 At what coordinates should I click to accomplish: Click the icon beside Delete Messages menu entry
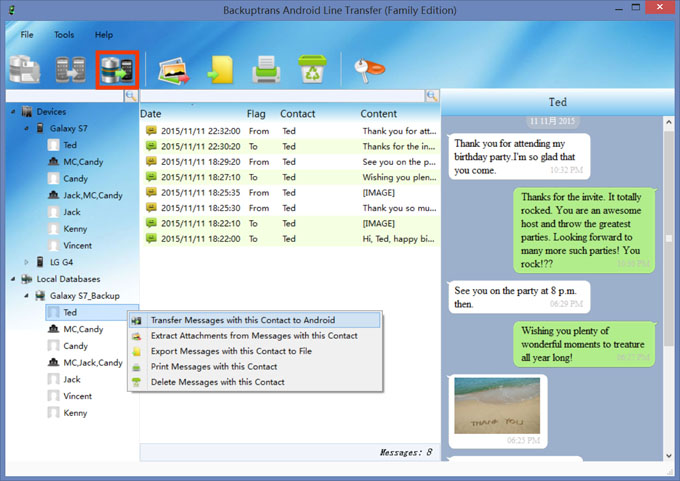pyautogui.click(x=137, y=382)
